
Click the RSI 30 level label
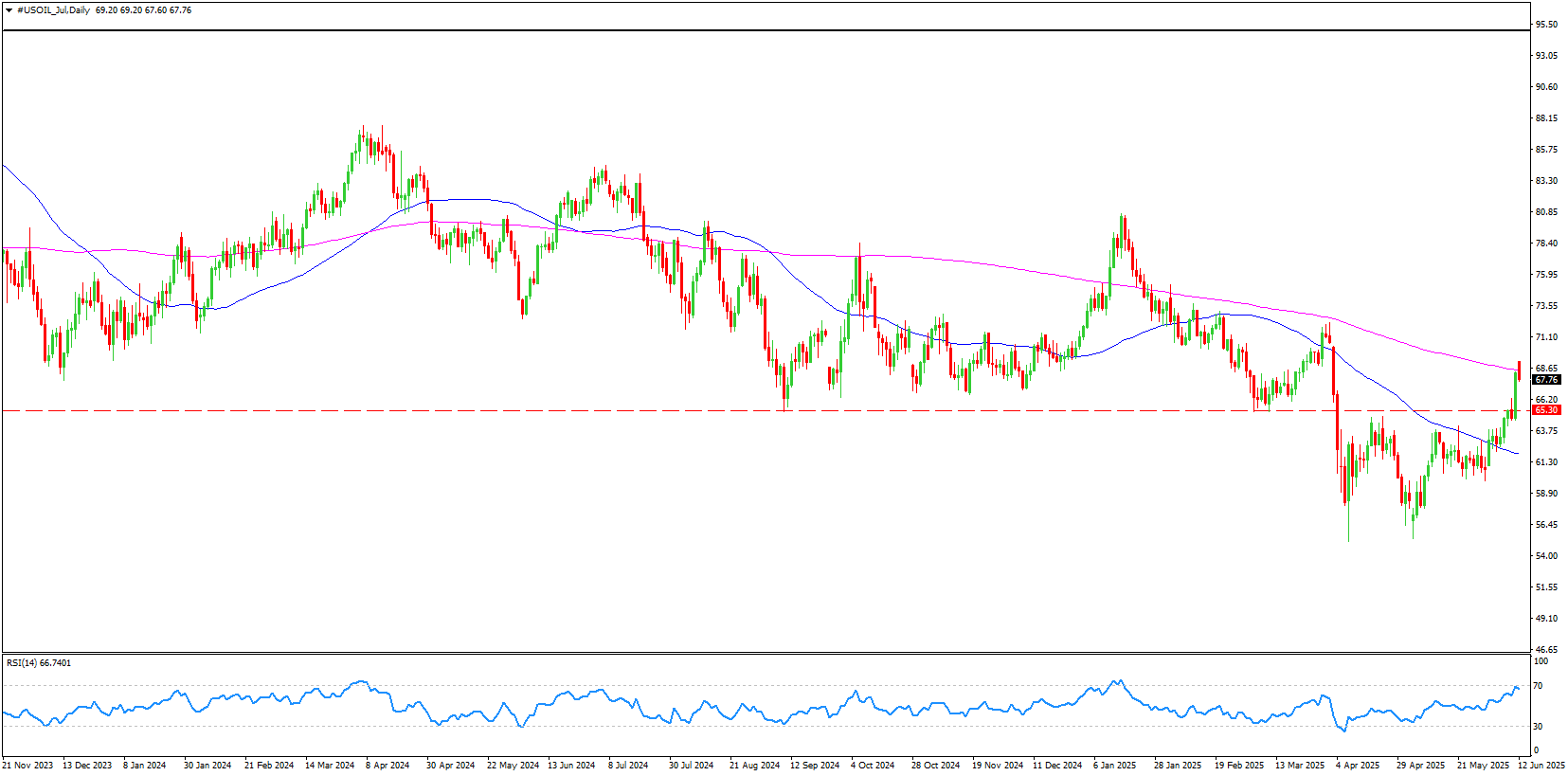1539,727
